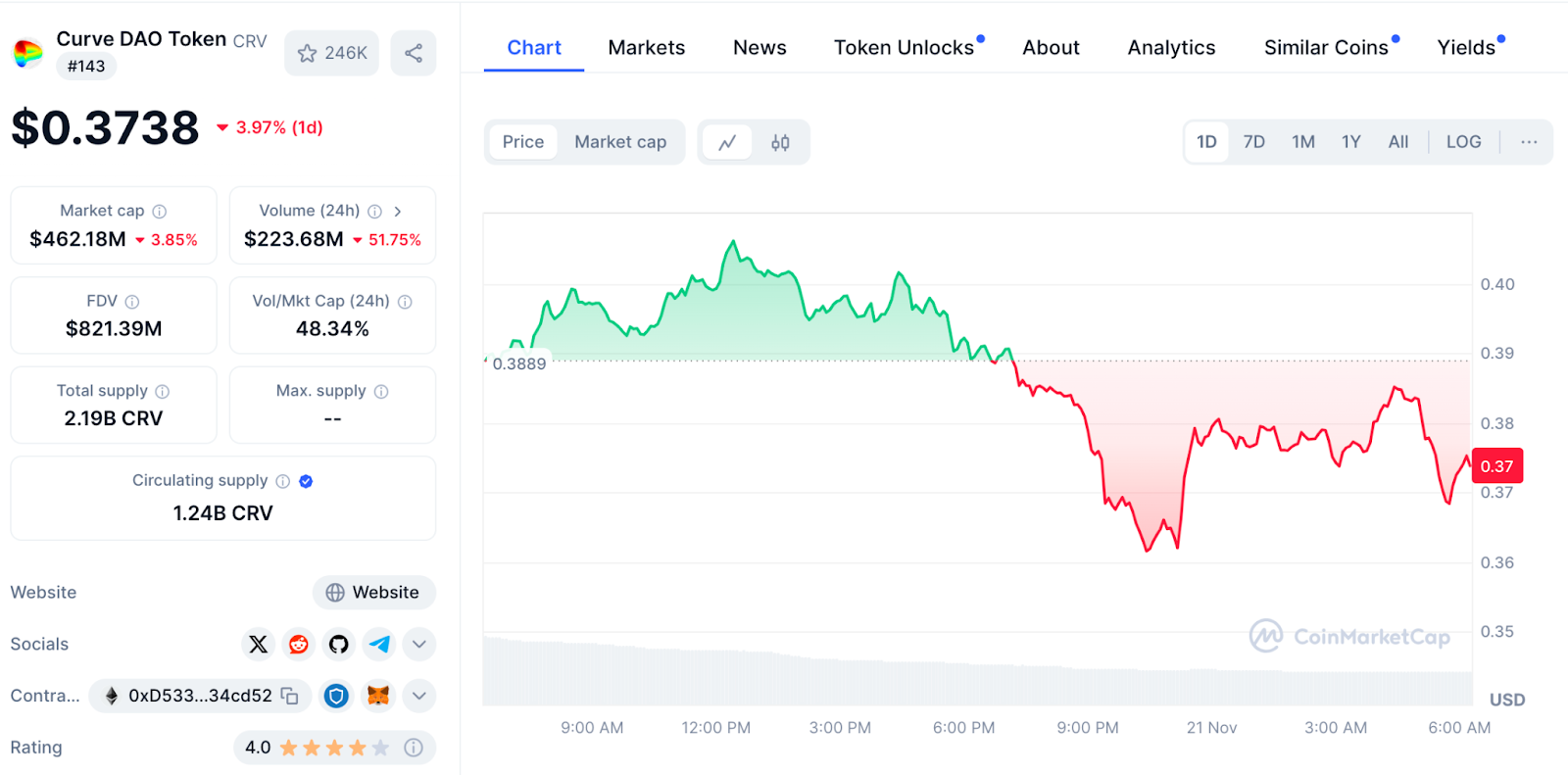Click the $821.39M FDV value
The image size is (1568, 775).
coord(114,329)
